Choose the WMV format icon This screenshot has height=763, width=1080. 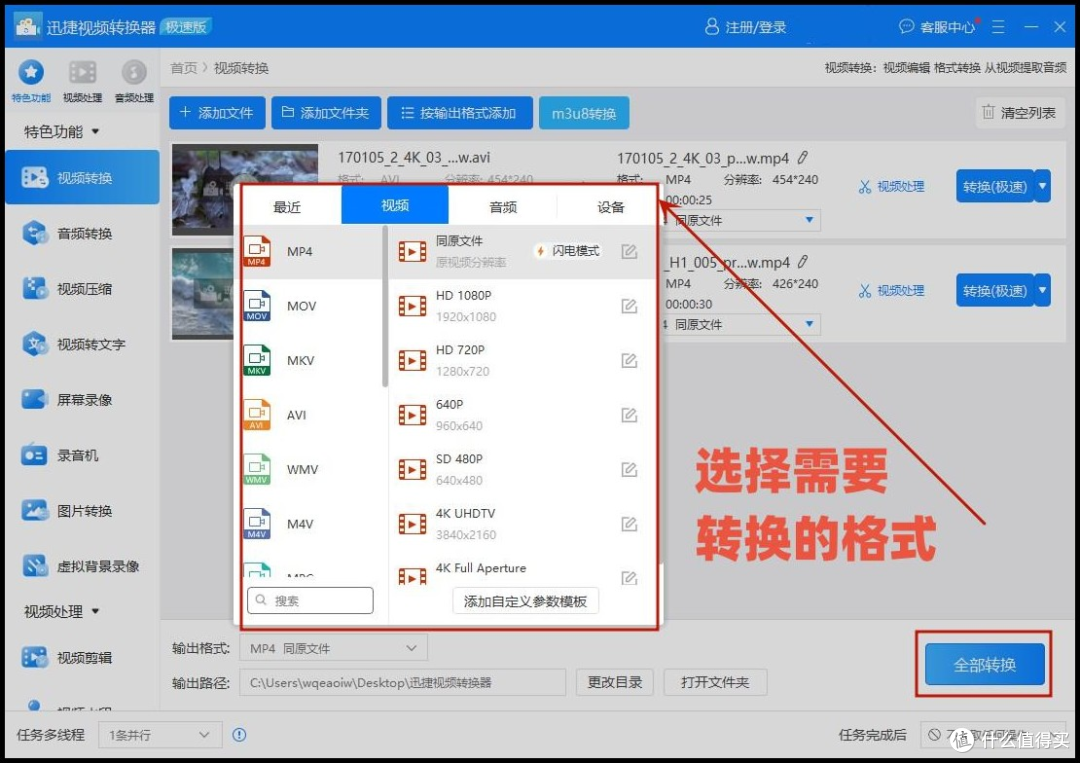coord(257,469)
